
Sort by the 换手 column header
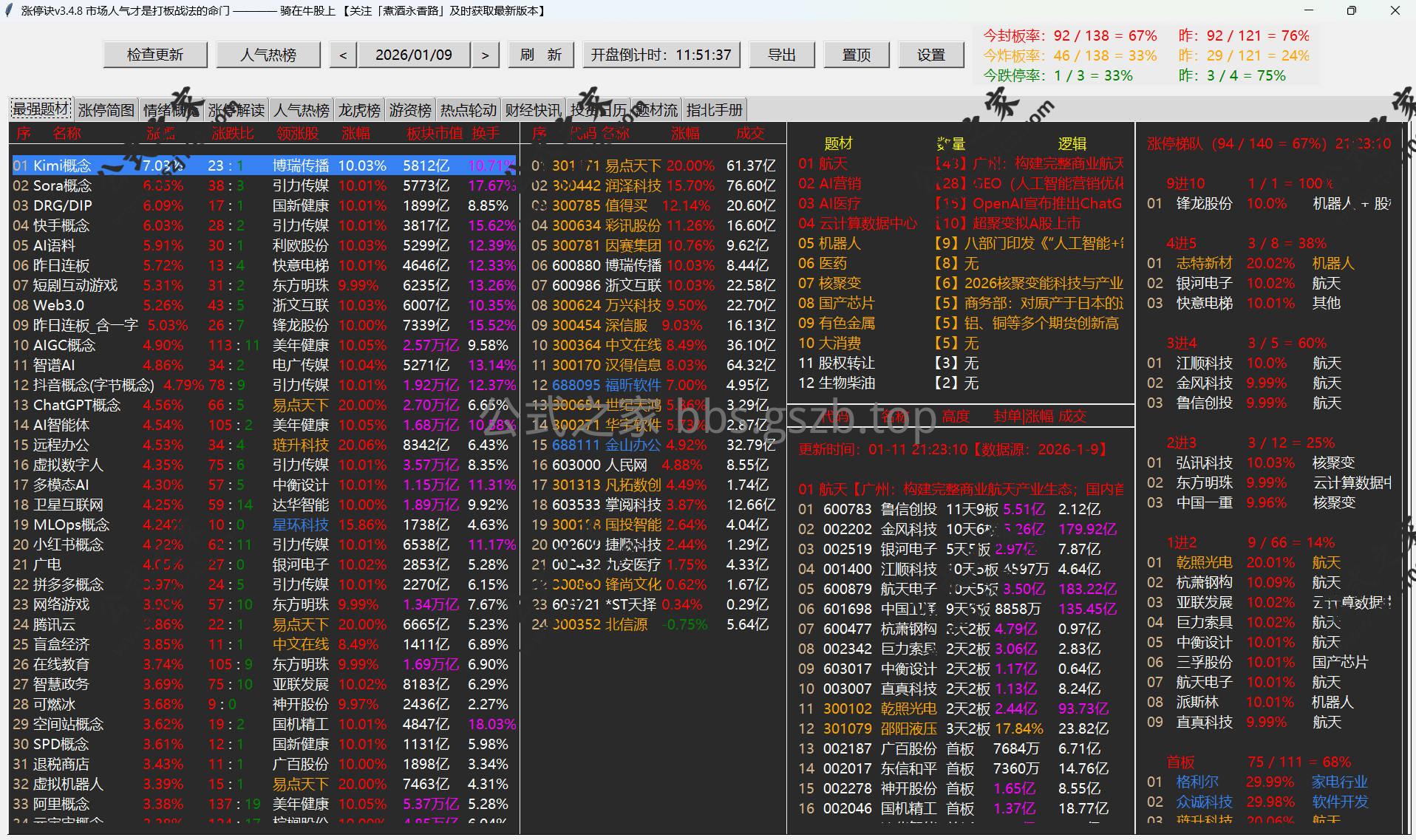click(x=486, y=134)
